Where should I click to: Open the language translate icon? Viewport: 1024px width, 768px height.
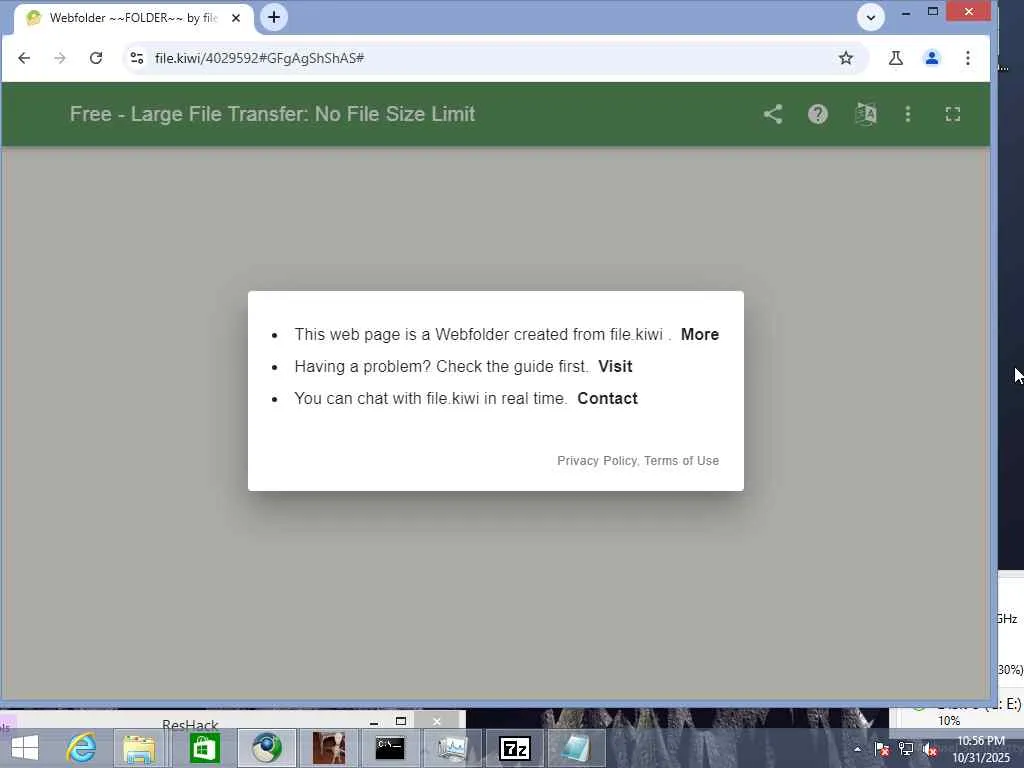coord(866,114)
